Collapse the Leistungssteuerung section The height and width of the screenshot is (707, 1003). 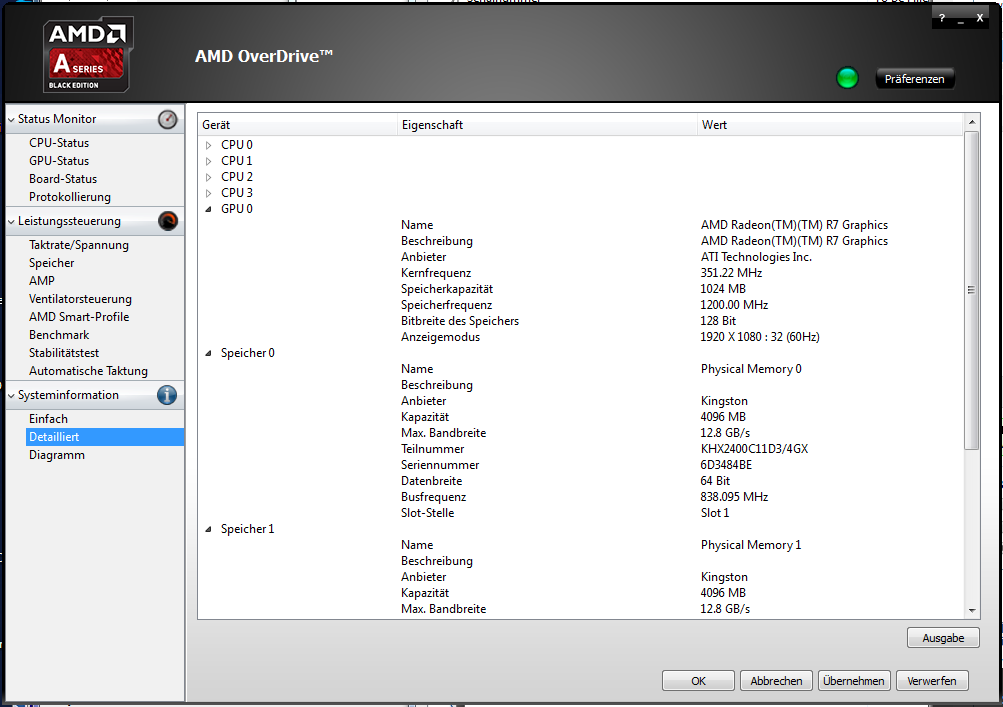(11, 221)
